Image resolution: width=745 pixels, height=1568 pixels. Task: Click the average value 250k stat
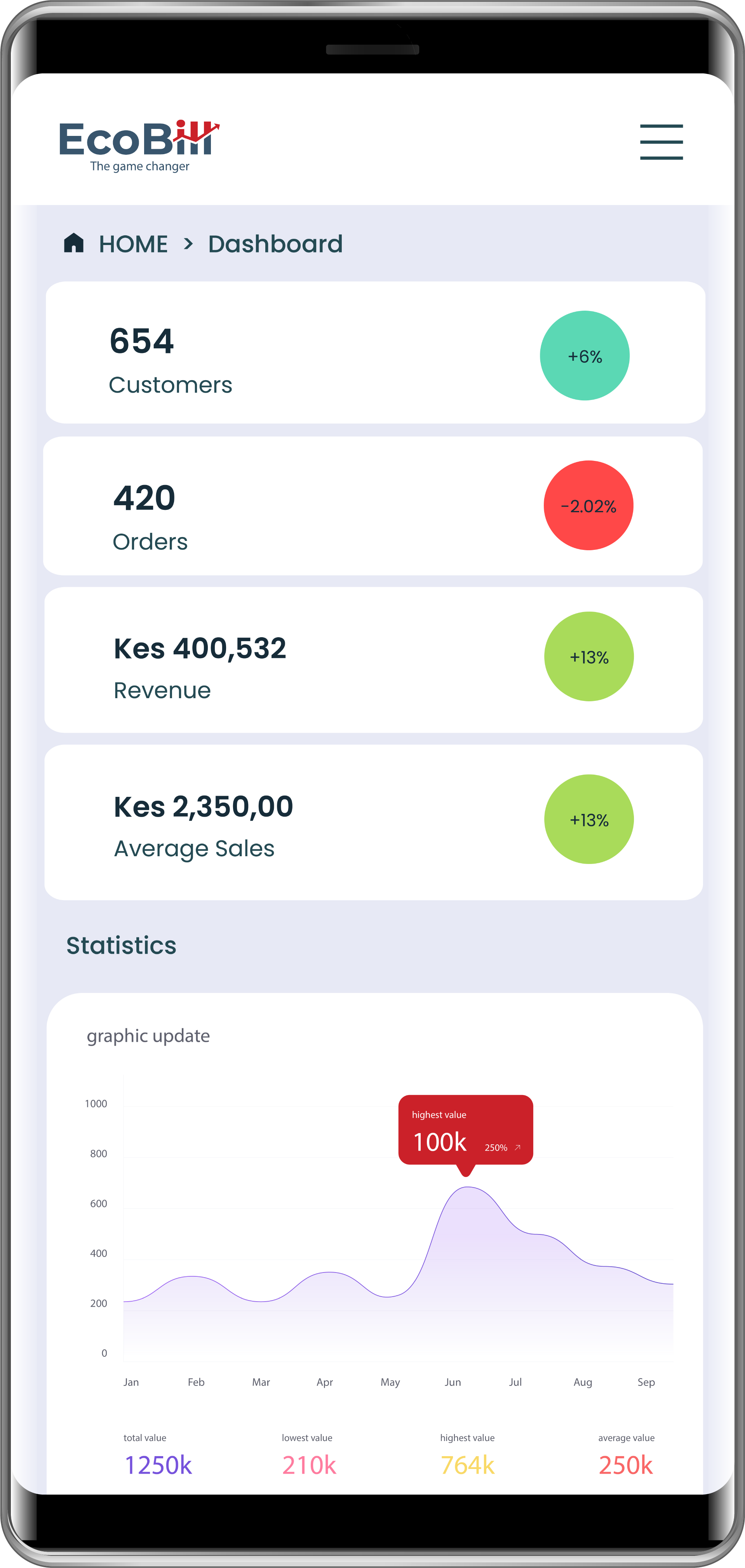(x=626, y=1456)
